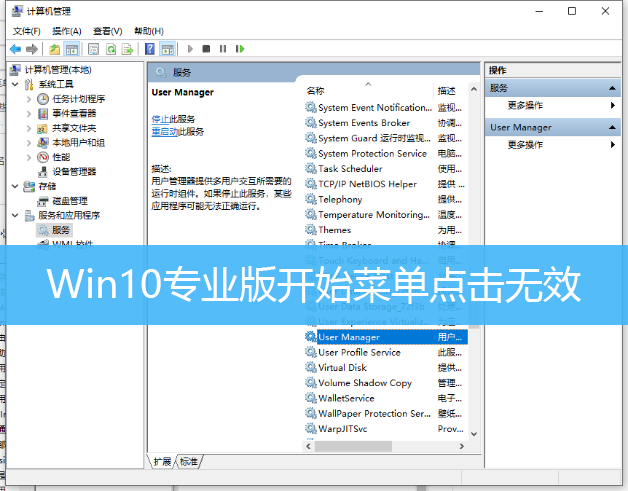Select 计算机管理(本地) root node
This screenshot has width=628, height=491.
[x=58, y=70]
